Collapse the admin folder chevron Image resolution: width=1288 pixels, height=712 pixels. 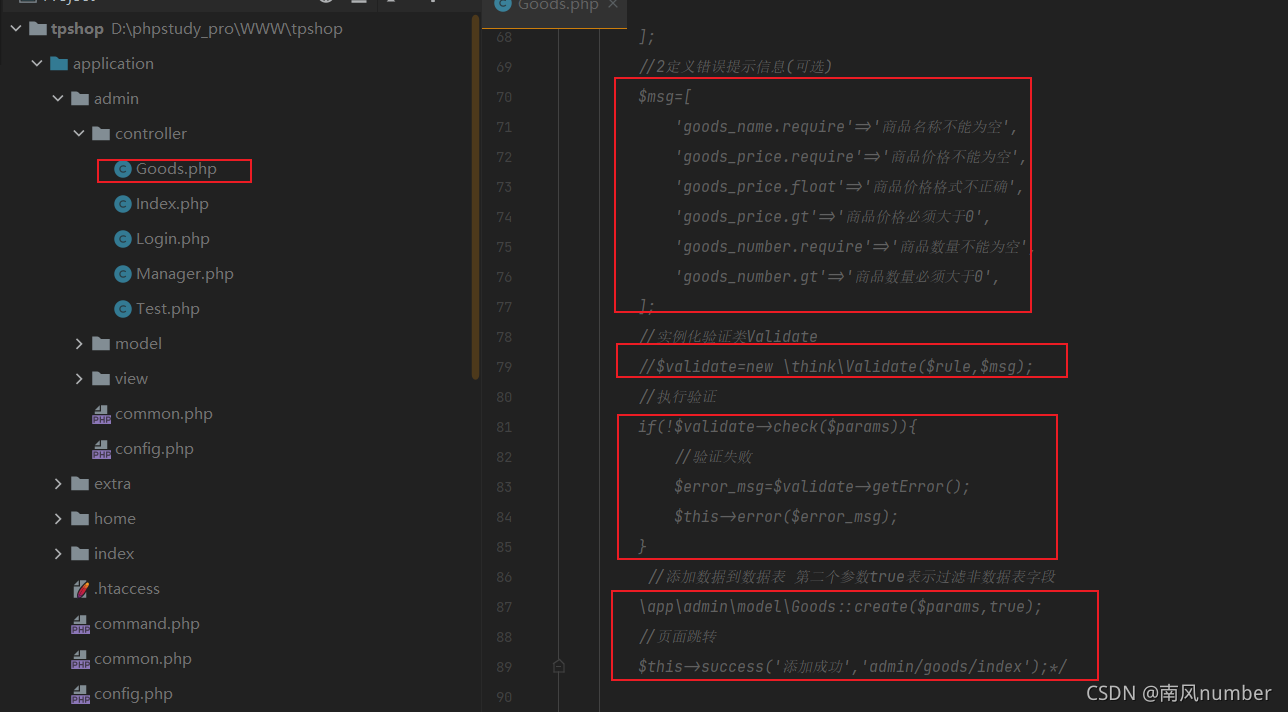(58, 99)
